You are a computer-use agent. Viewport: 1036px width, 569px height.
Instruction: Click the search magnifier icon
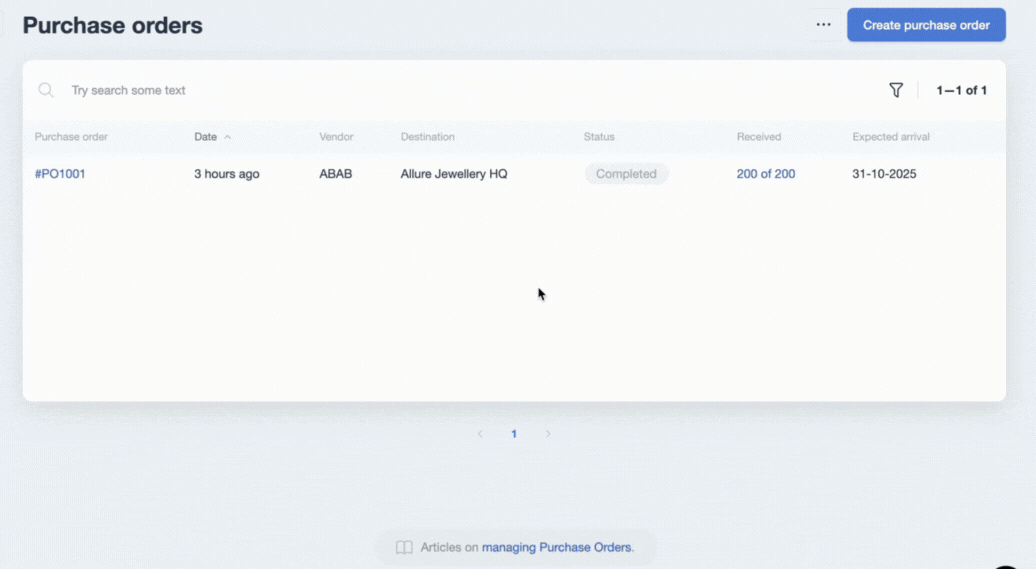point(46,90)
